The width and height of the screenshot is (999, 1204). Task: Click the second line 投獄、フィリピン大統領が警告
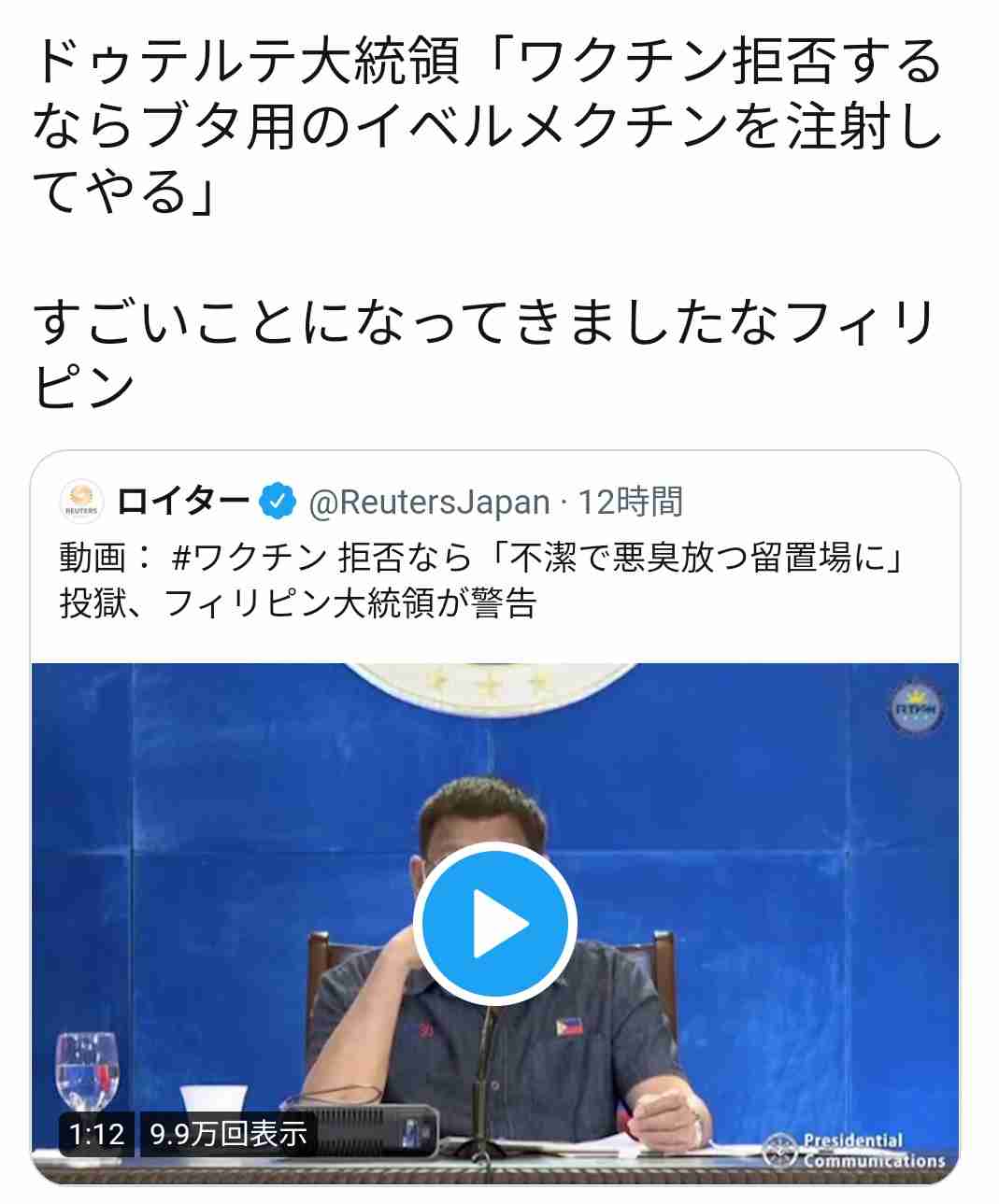point(298,604)
